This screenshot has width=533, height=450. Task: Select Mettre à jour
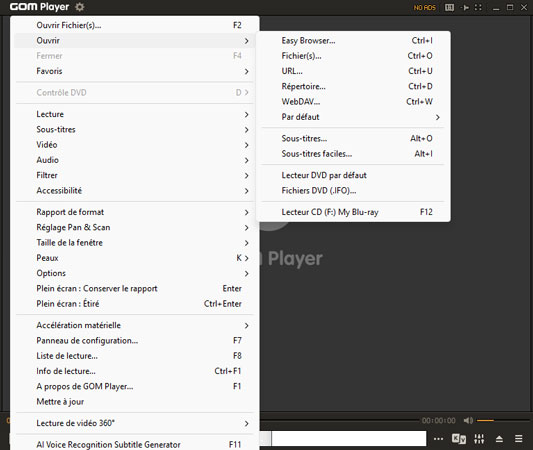135,402
